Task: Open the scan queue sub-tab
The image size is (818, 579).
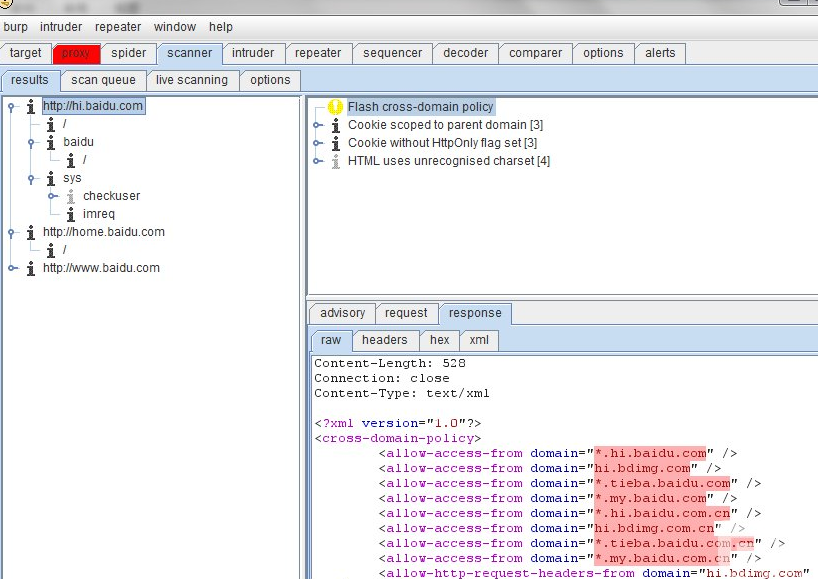Action: (103, 80)
